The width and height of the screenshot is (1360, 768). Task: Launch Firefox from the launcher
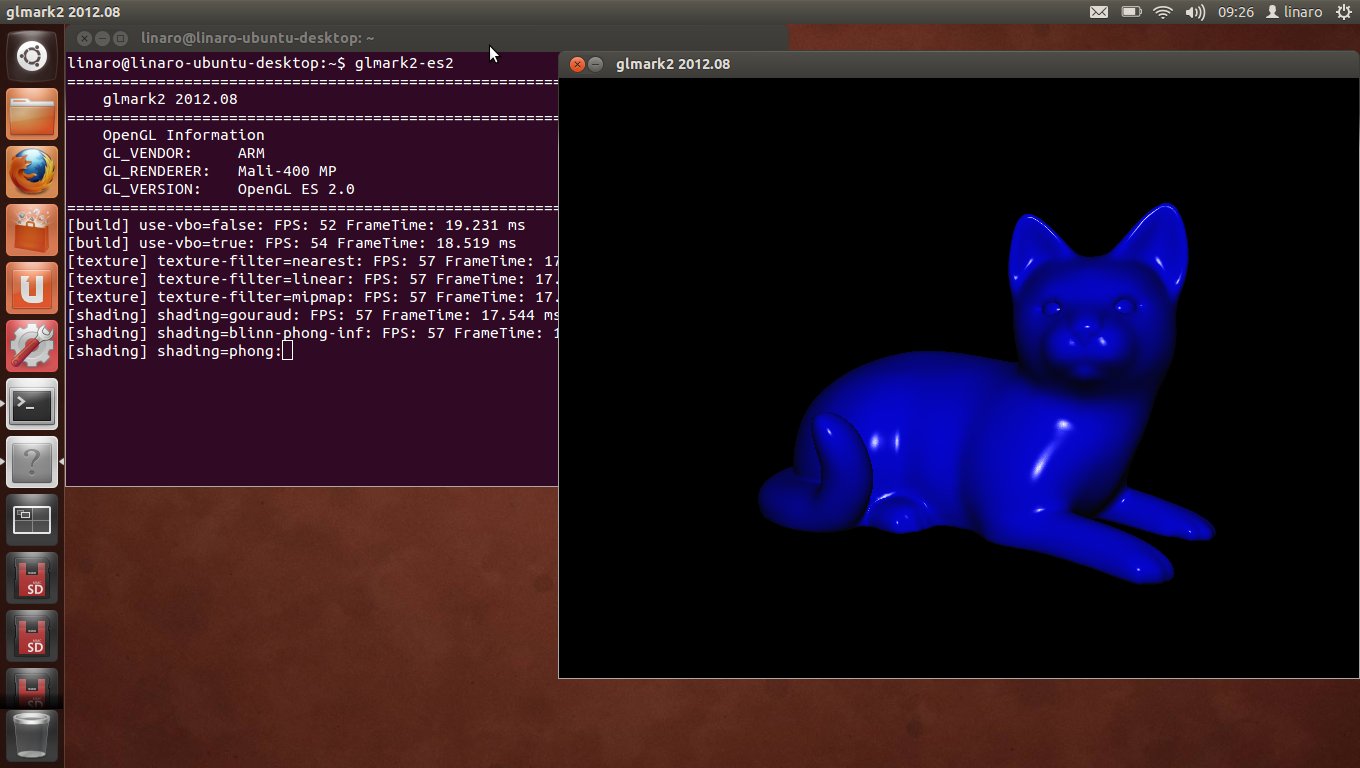pyautogui.click(x=33, y=172)
